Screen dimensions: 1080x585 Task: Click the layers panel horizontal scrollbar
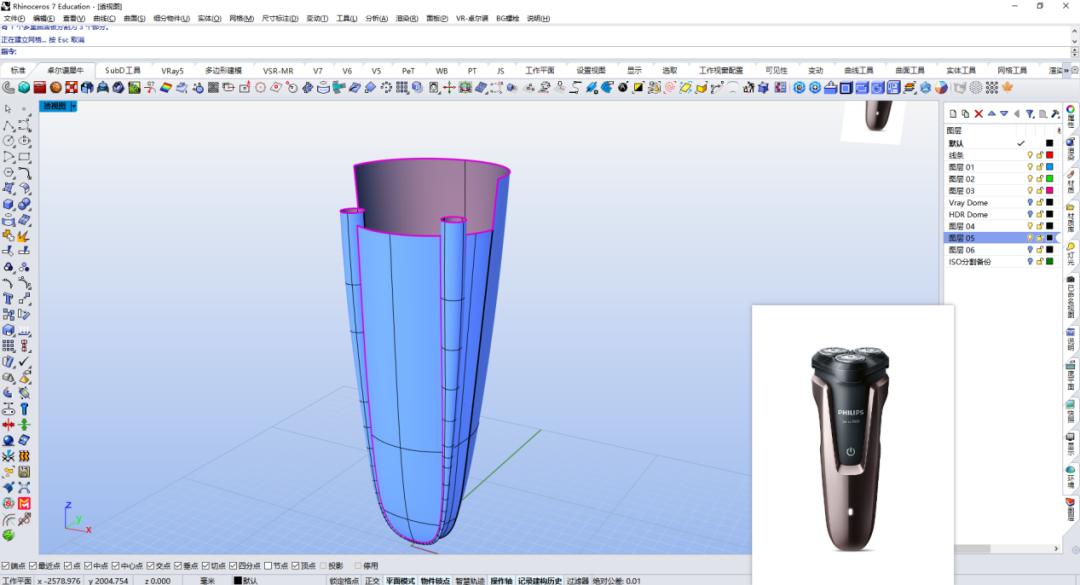click(x=1004, y=548)
